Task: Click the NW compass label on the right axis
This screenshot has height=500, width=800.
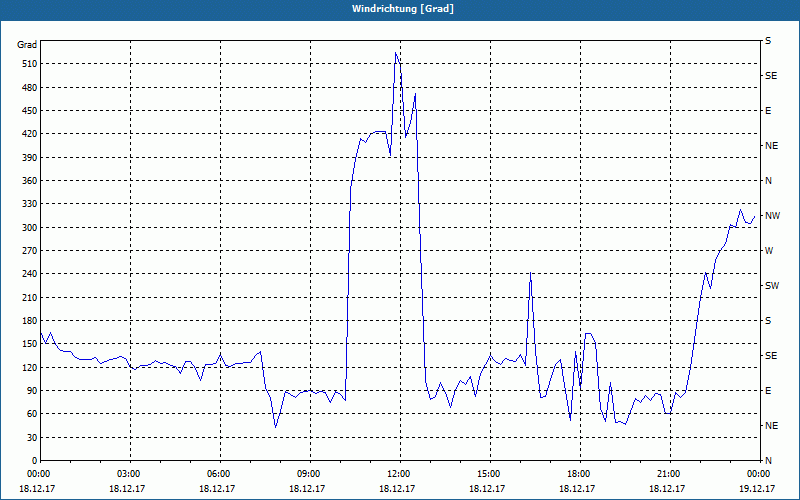Action: pyautogui.click(x=772, y=216)
